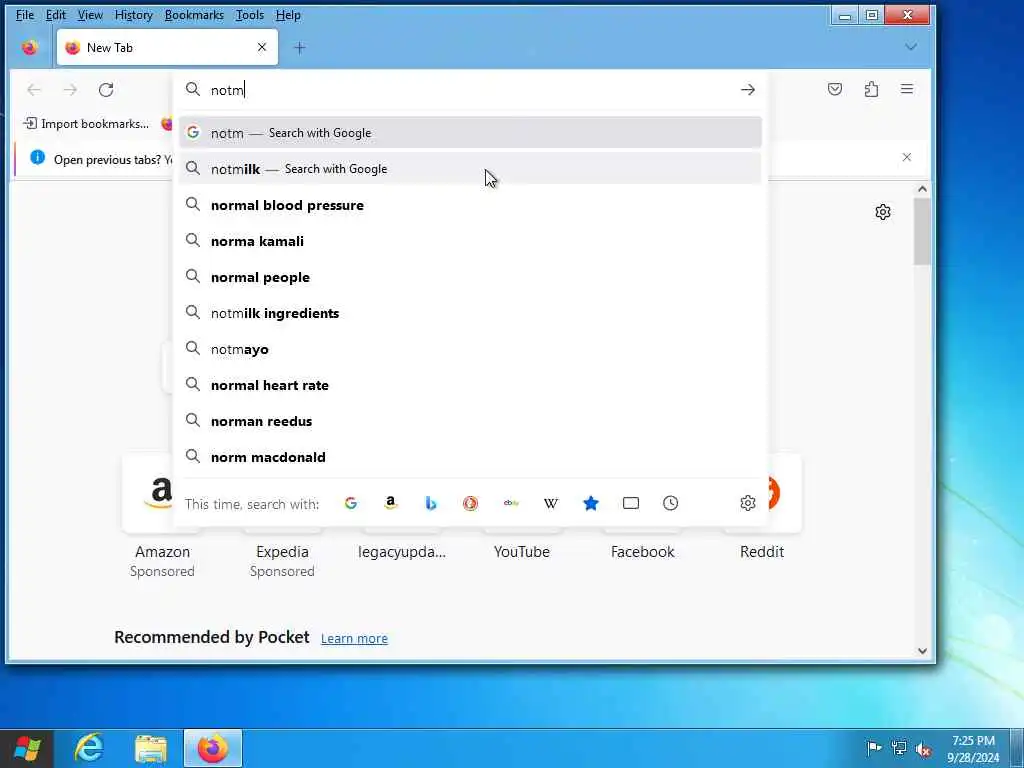This screenshot has width=1024, height=768.
Task: Select 'norma kamali' suggestion
Action: click(470, 241)
